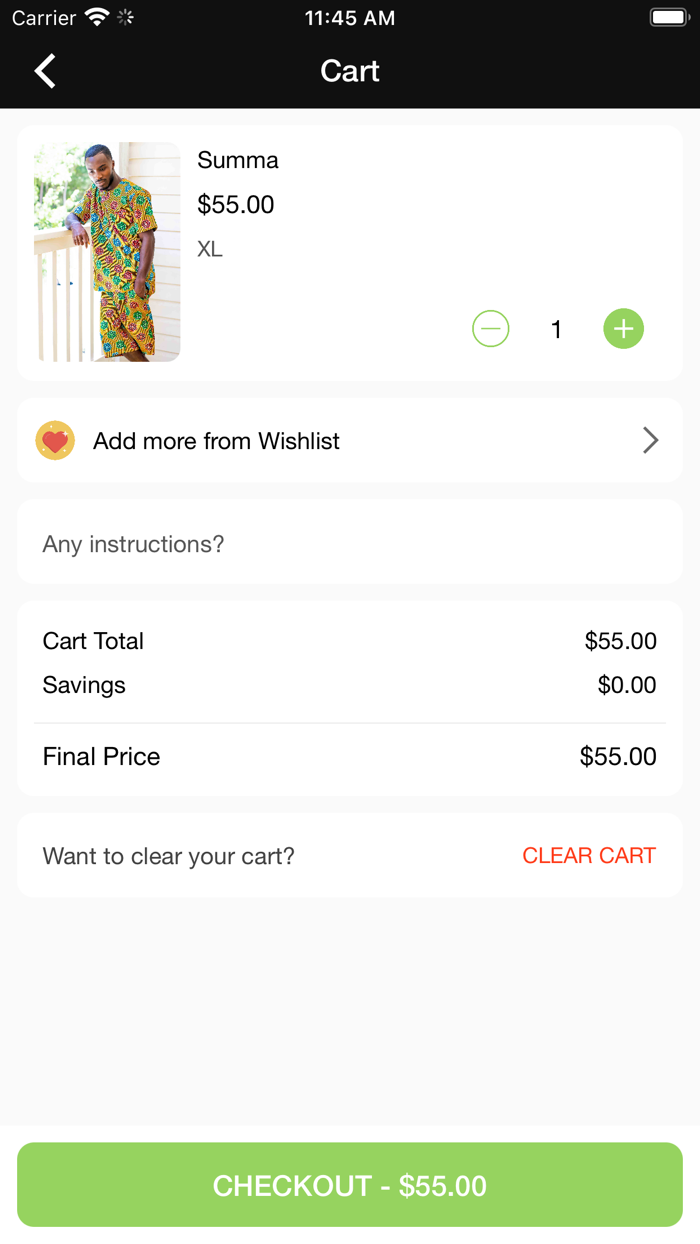
Task: Tap the back arrow icon
Action: tap(45, 71)
